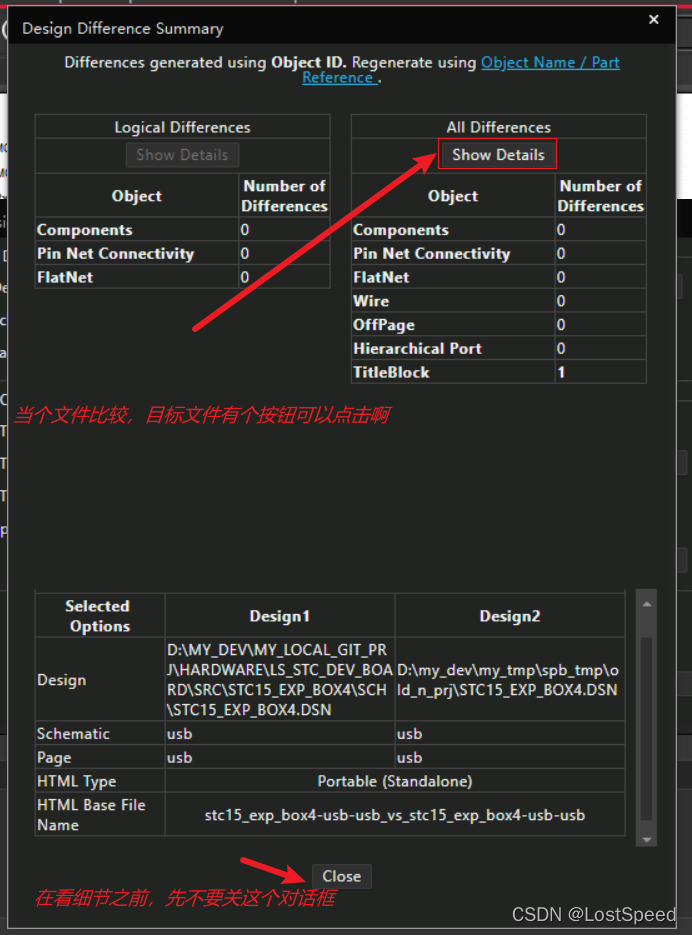
Task: Select the TitleBlock row in All Differences
Action: click(x=391, y=372)
